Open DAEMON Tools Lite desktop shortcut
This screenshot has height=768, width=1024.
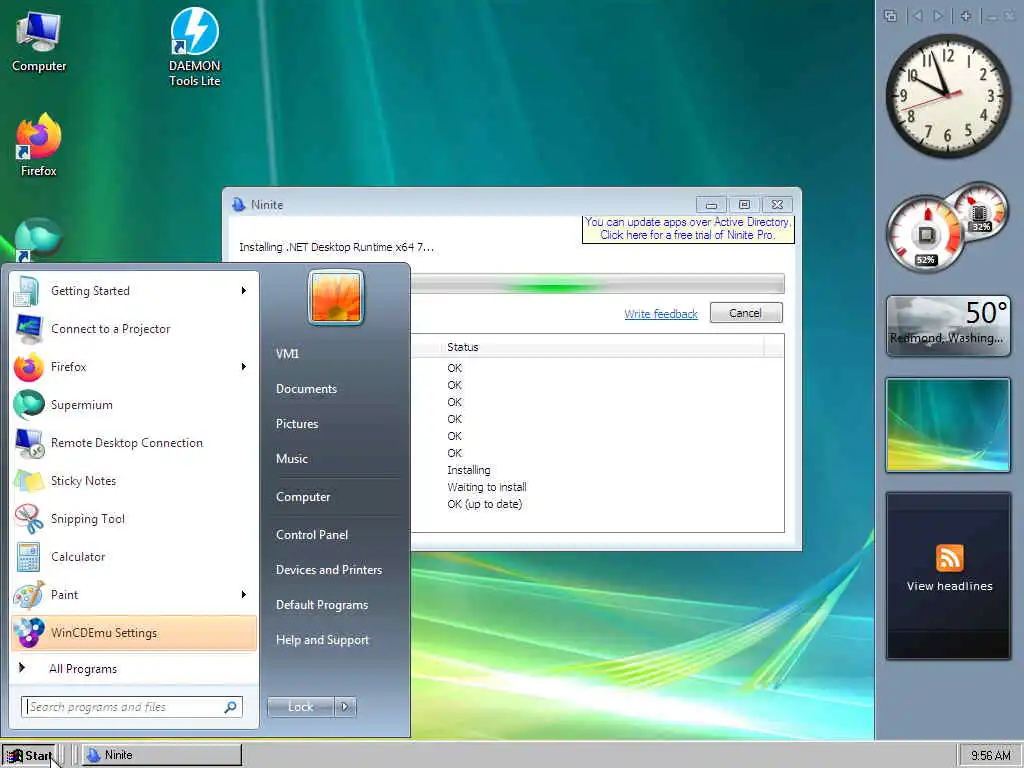pos(195,47)
